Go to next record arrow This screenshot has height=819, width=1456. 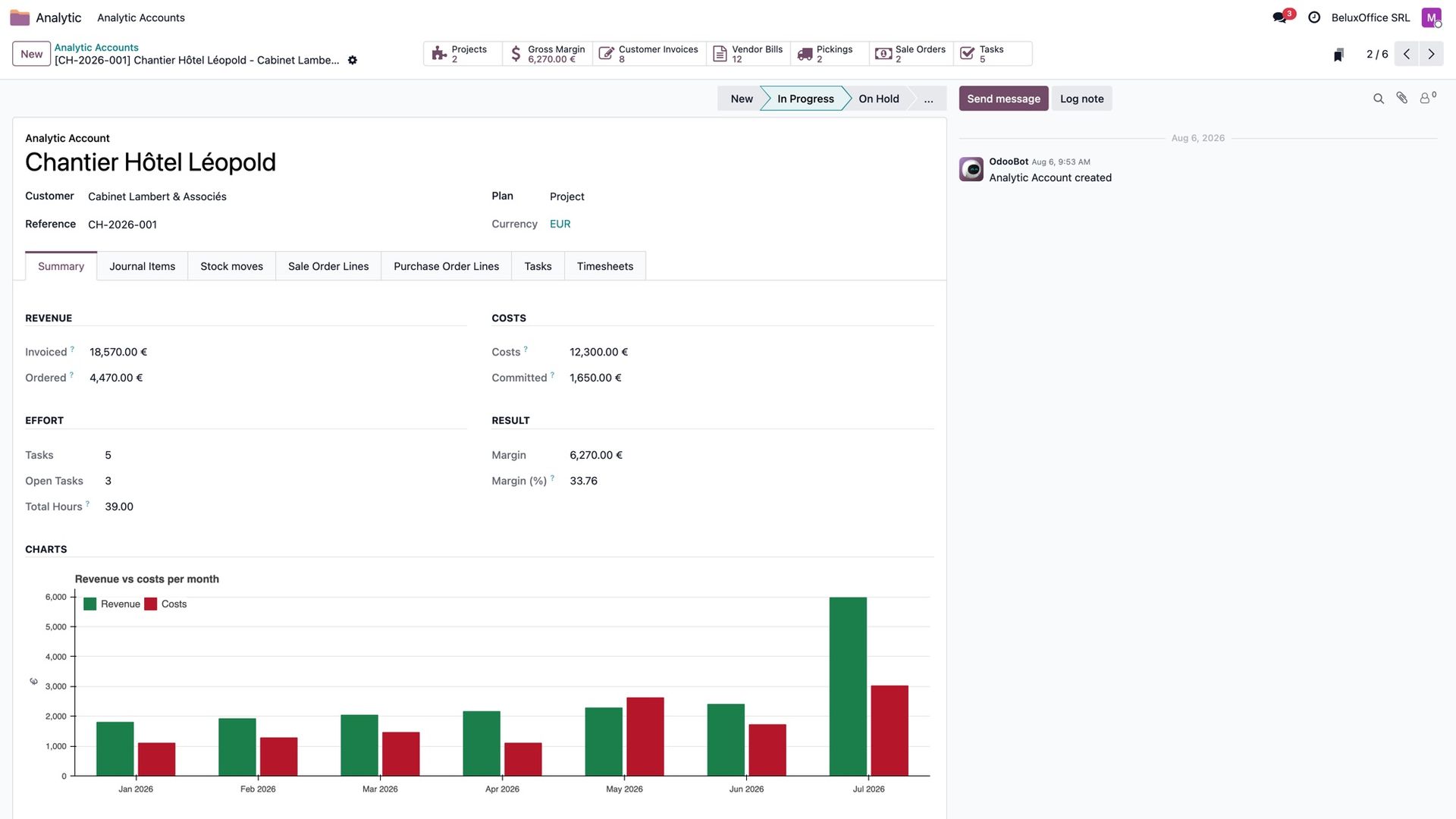click(1431, 54)
